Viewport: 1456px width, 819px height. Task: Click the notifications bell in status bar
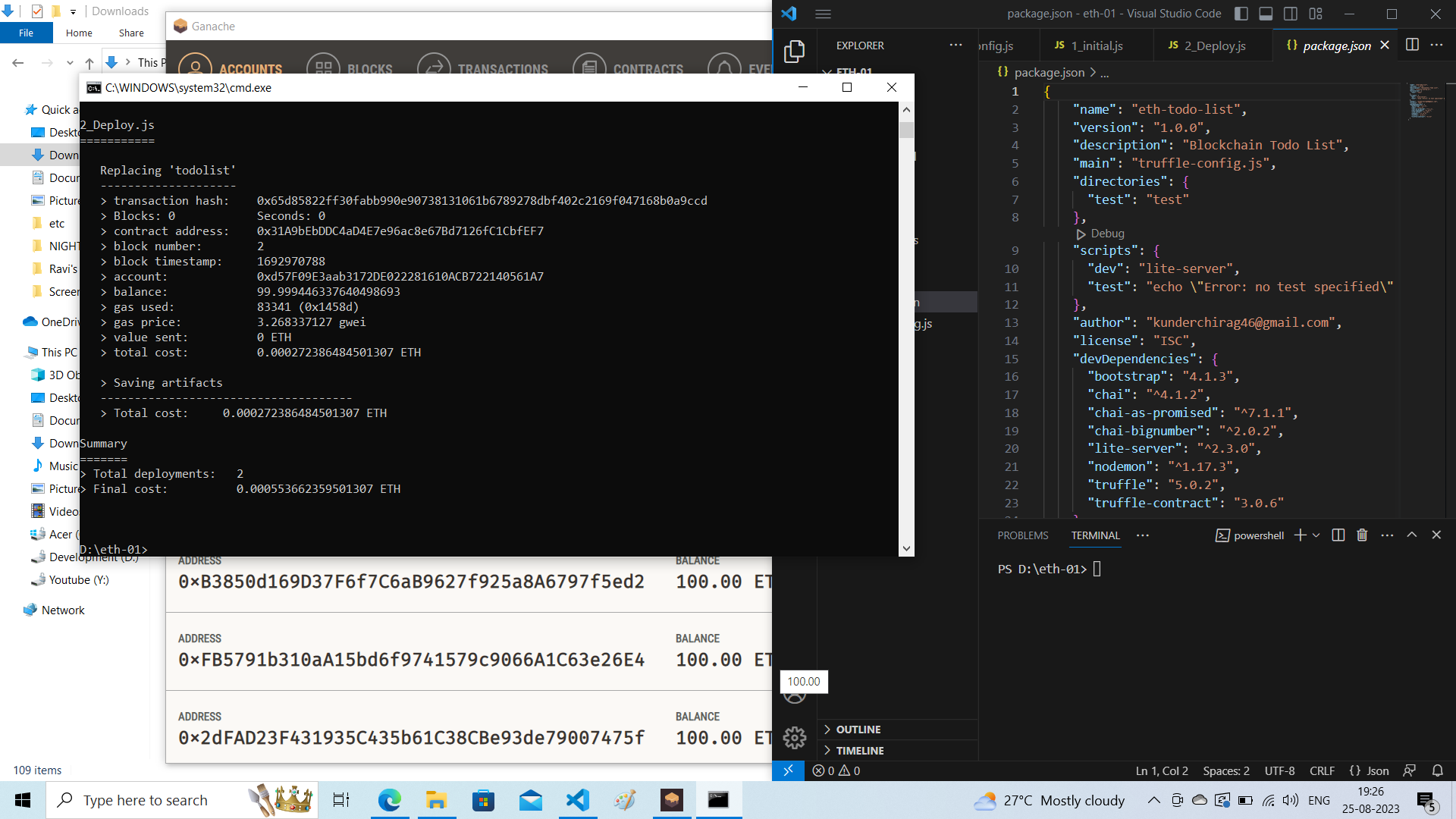pos(1437,770)
